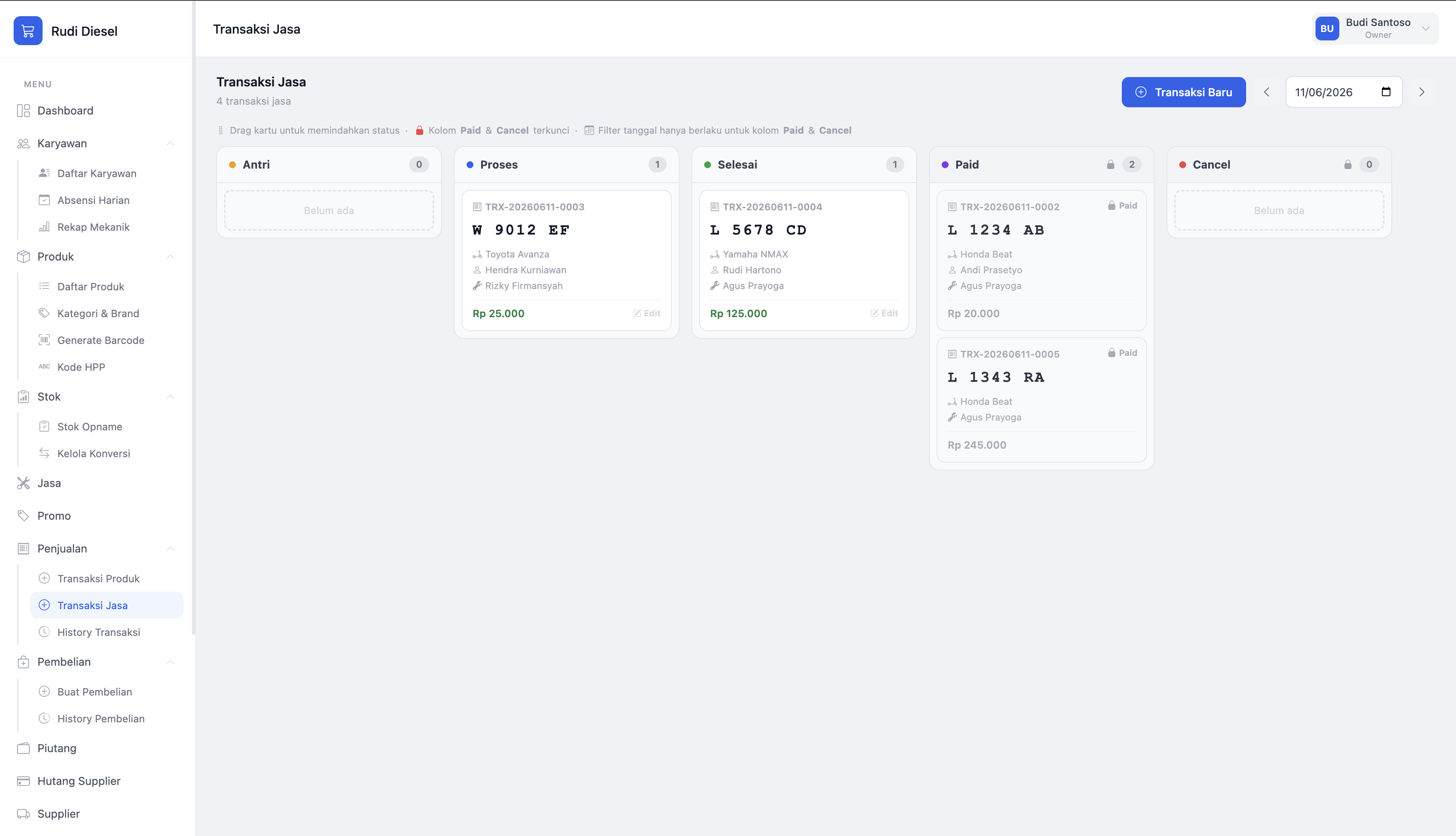Click the Selesai column header

[804, 165]
